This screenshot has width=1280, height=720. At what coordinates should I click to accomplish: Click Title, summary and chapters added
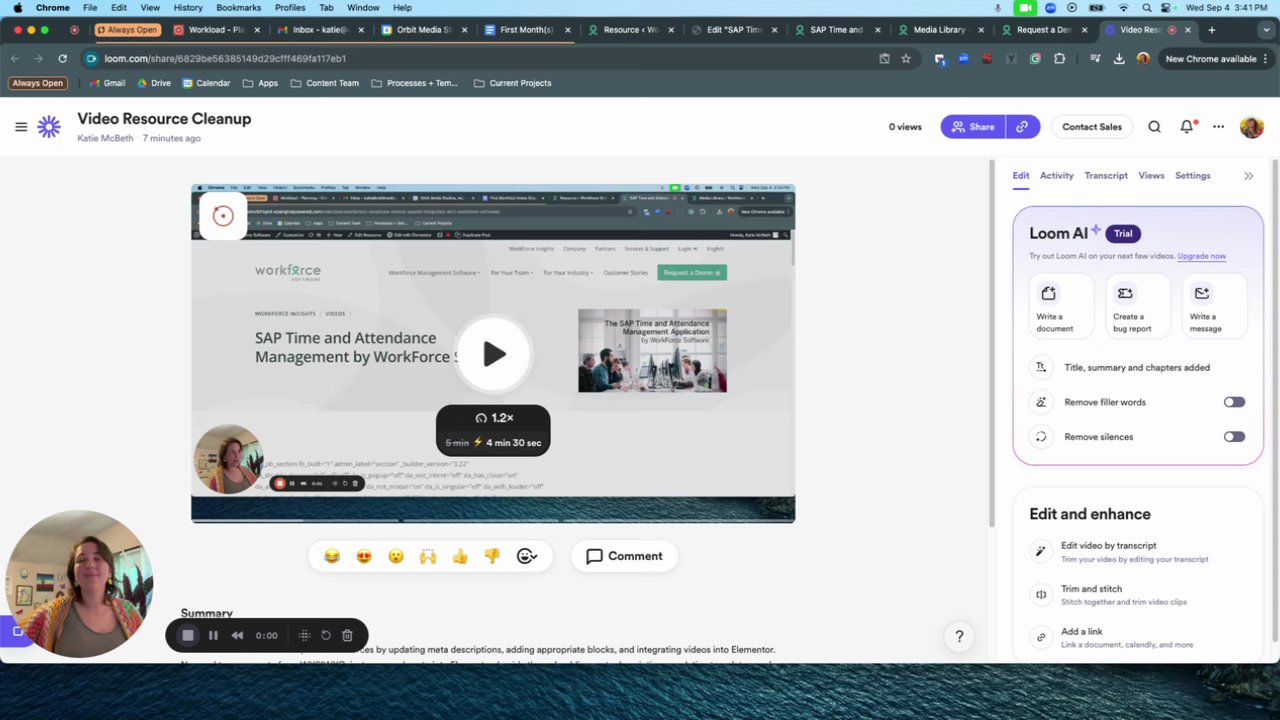click(1138, 368)
